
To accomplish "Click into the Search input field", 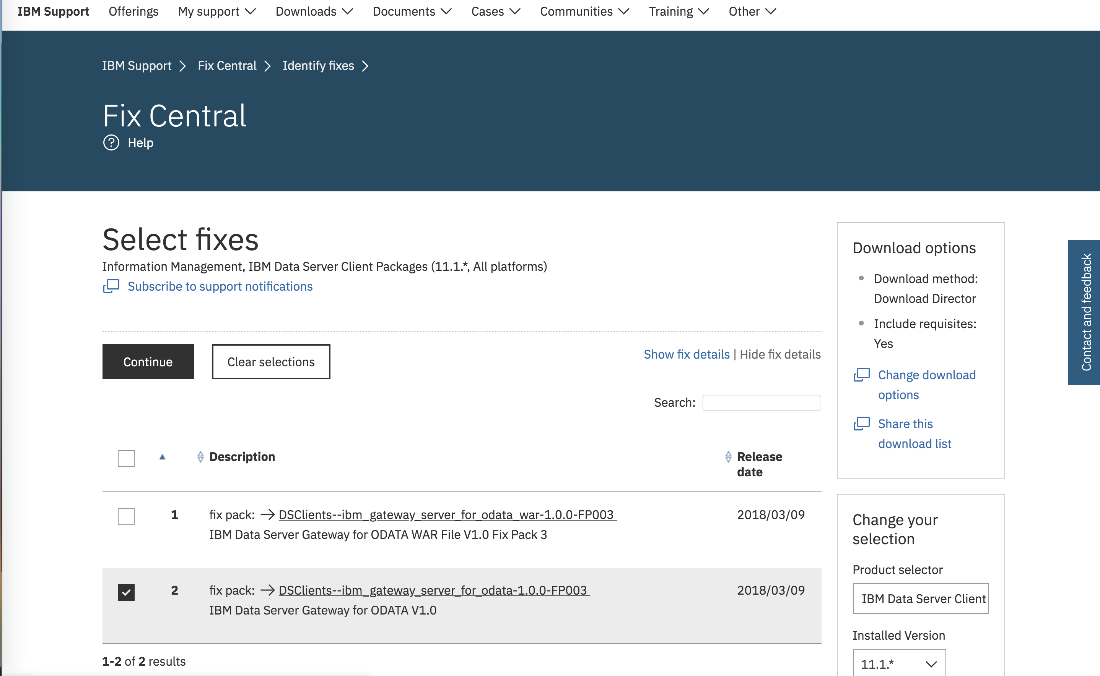I will click(761, 403).
